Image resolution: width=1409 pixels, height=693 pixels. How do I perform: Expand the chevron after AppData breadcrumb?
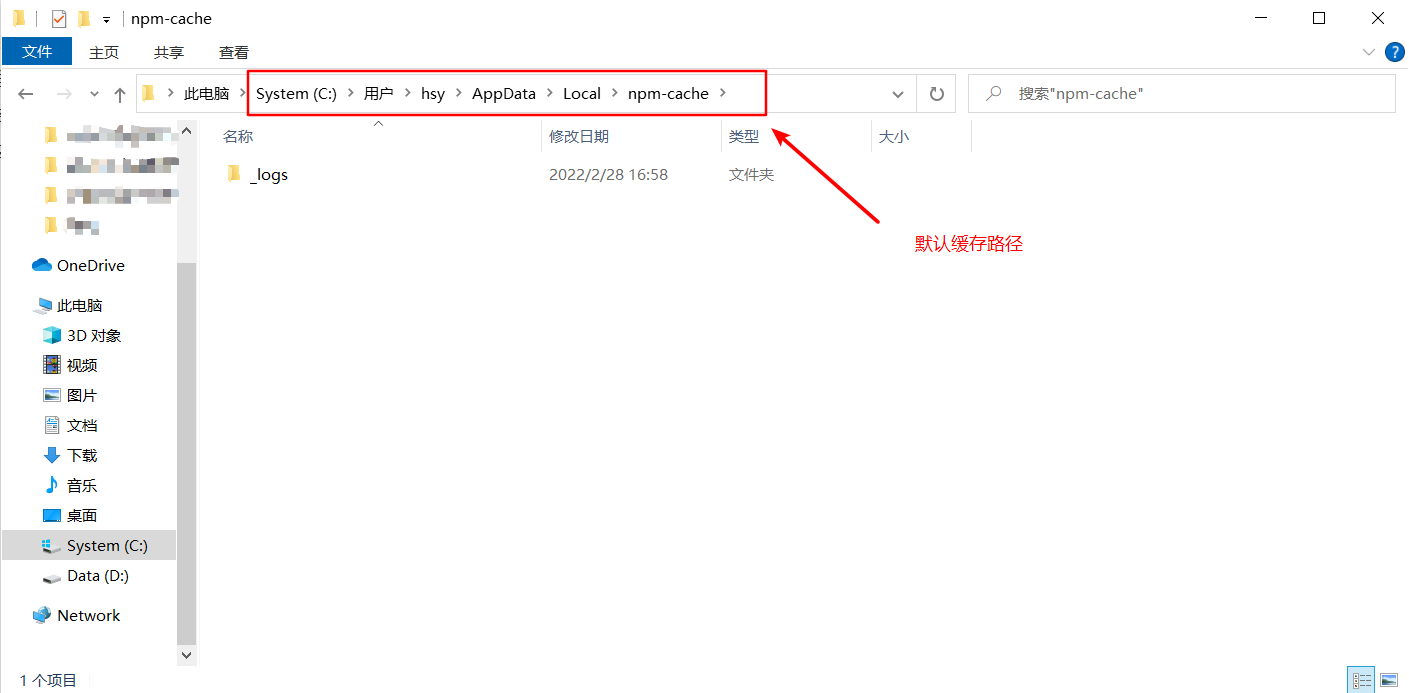click(549, 94)
